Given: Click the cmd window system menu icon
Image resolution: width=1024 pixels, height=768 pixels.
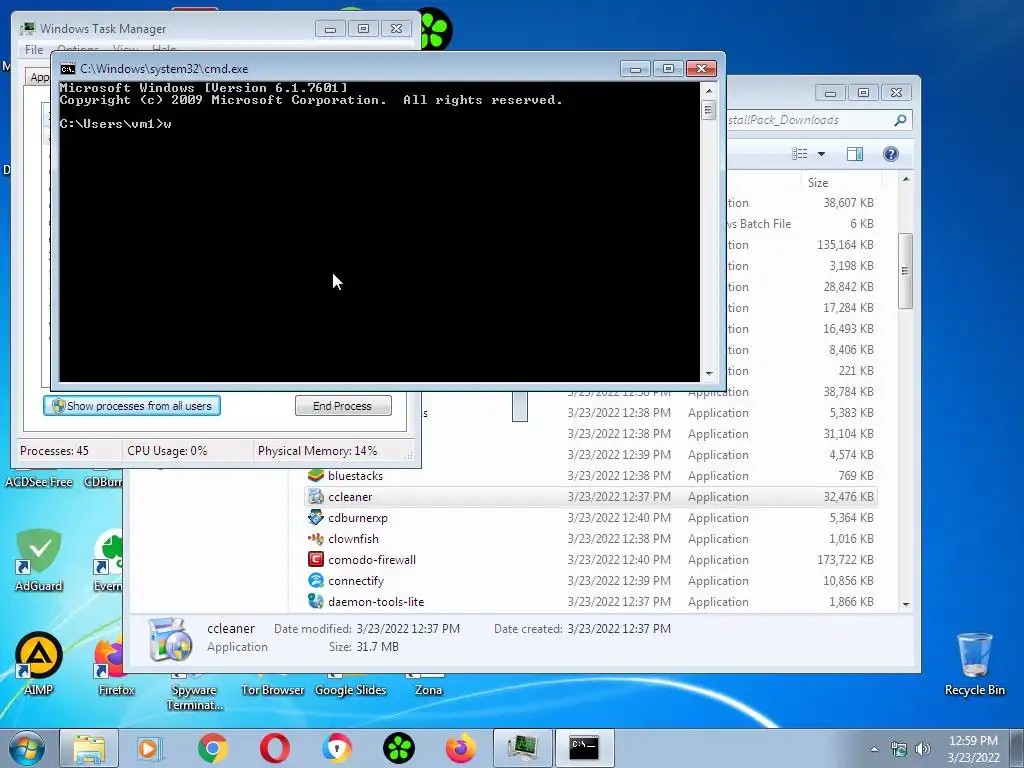Looking at the screenshot, I should [67, 69].
